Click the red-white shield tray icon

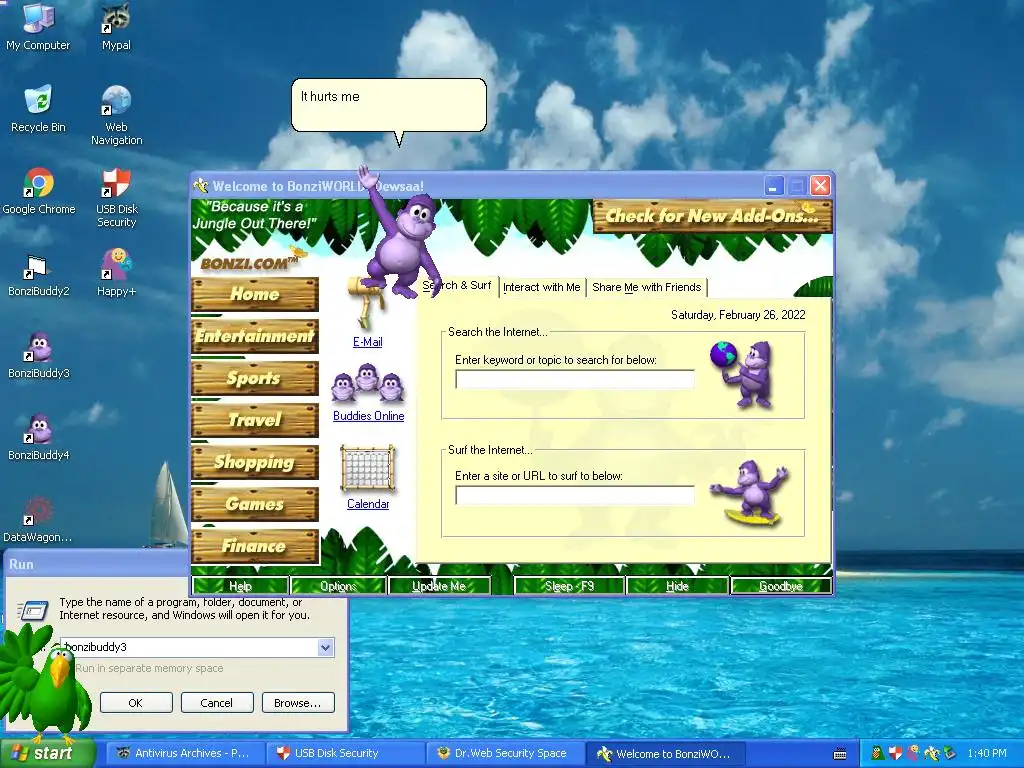(x=895, y=753)
